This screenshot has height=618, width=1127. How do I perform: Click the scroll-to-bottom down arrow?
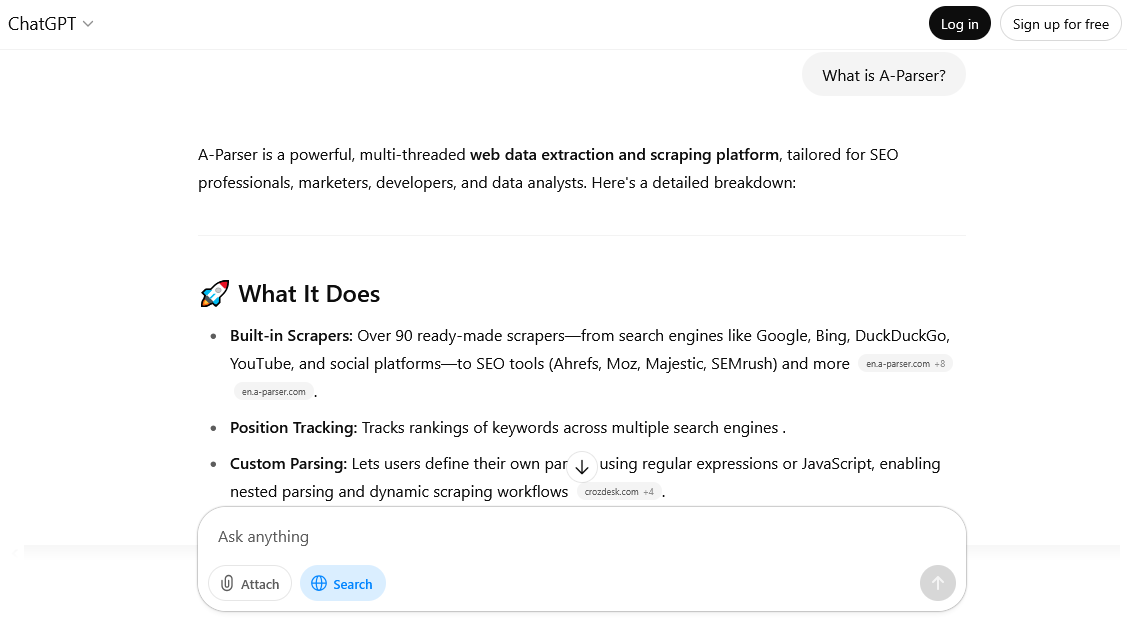pos(582,467)
